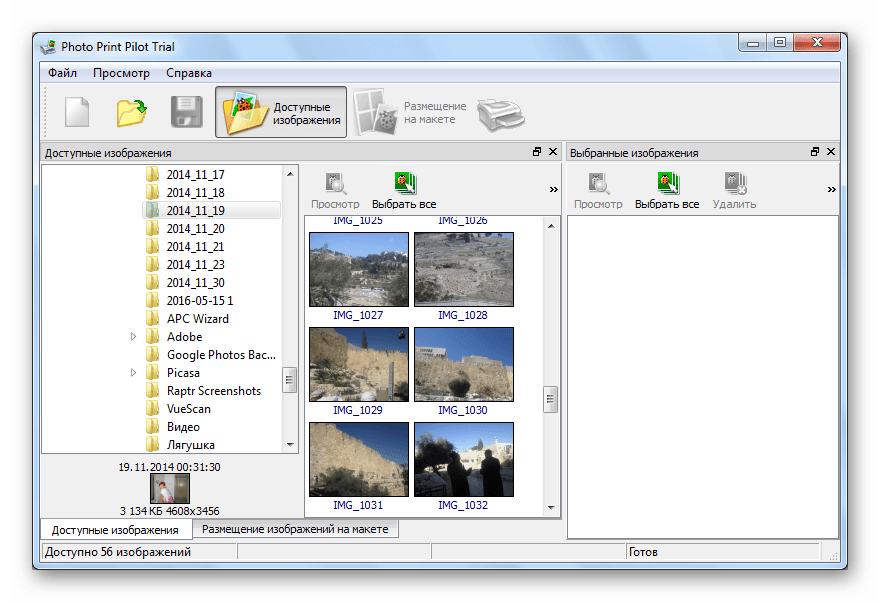880x602 pixels.
Task: Click the Save floppy disk icon
Action: tap(186, 112)
